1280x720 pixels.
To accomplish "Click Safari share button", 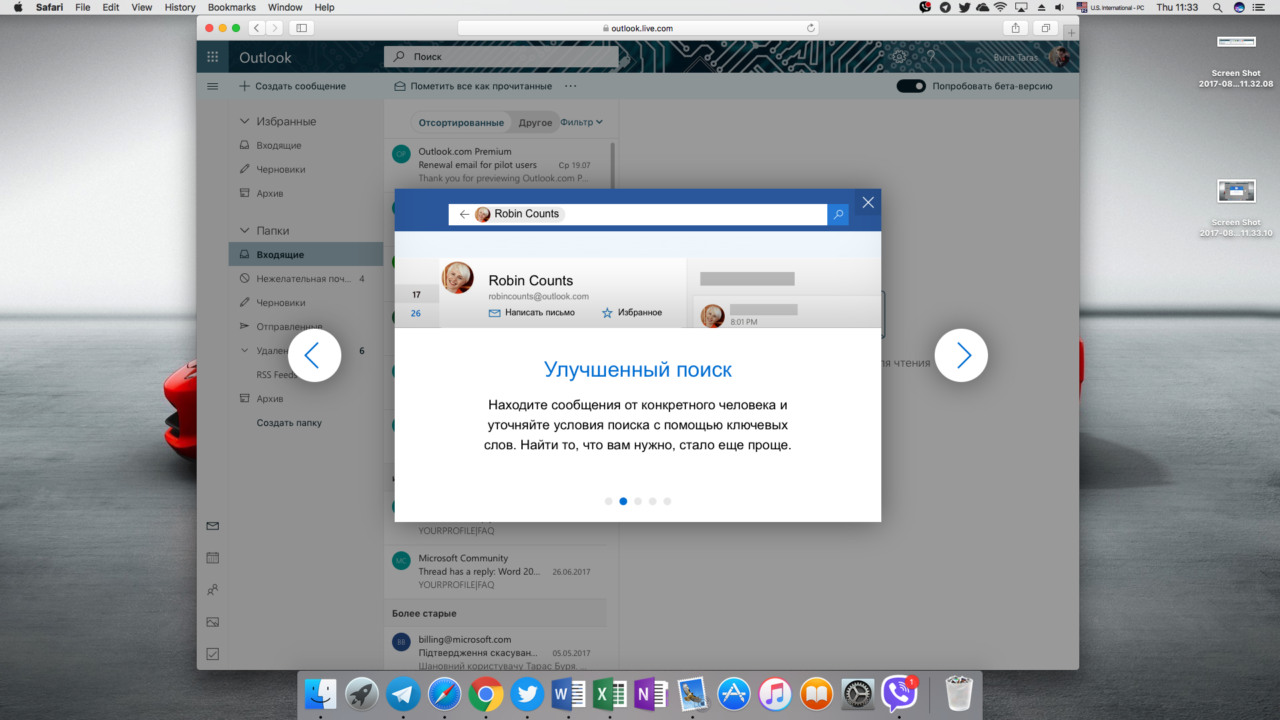I will [x=1016, y=28].
